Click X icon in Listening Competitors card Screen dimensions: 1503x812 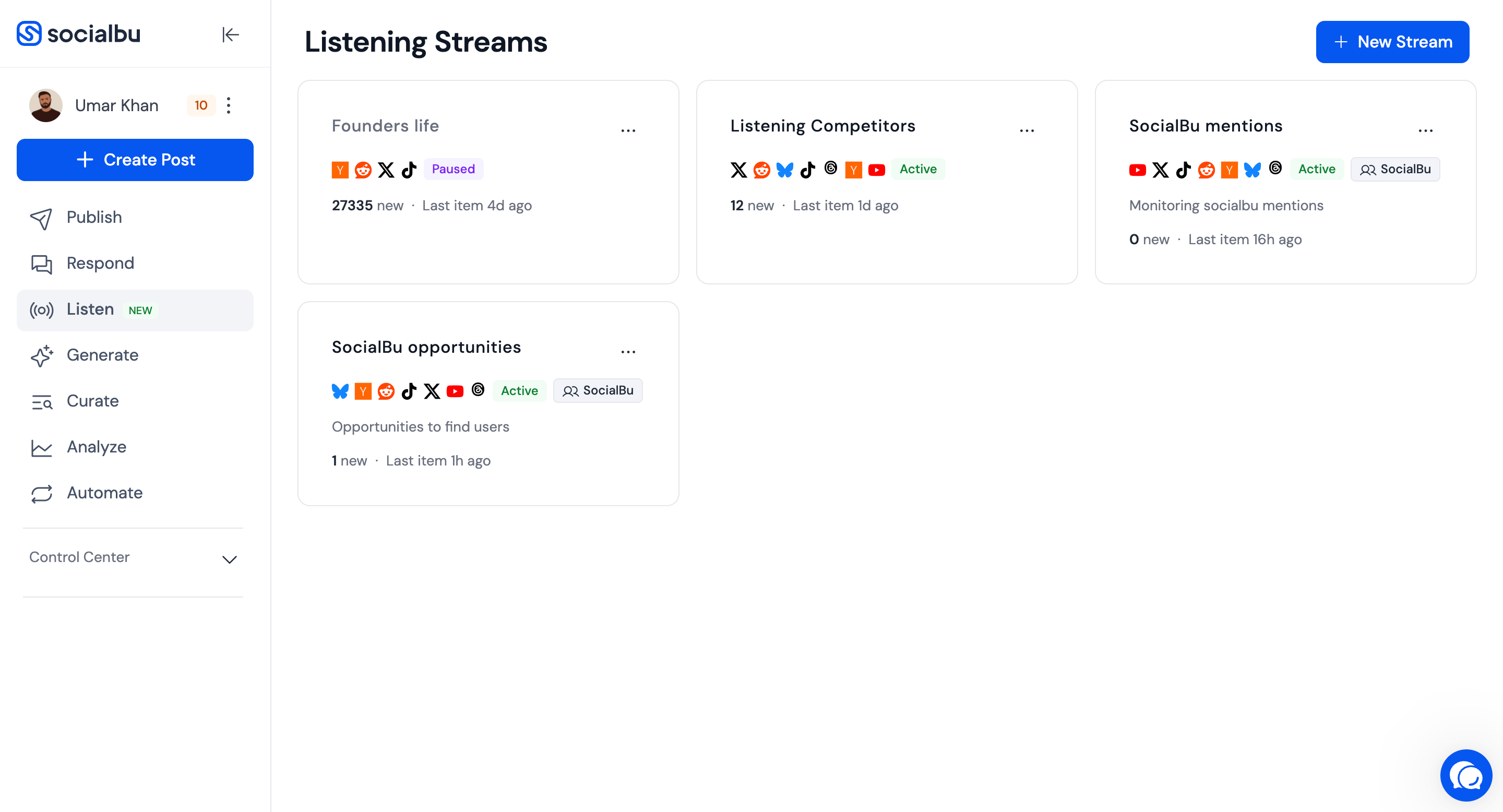738,170
